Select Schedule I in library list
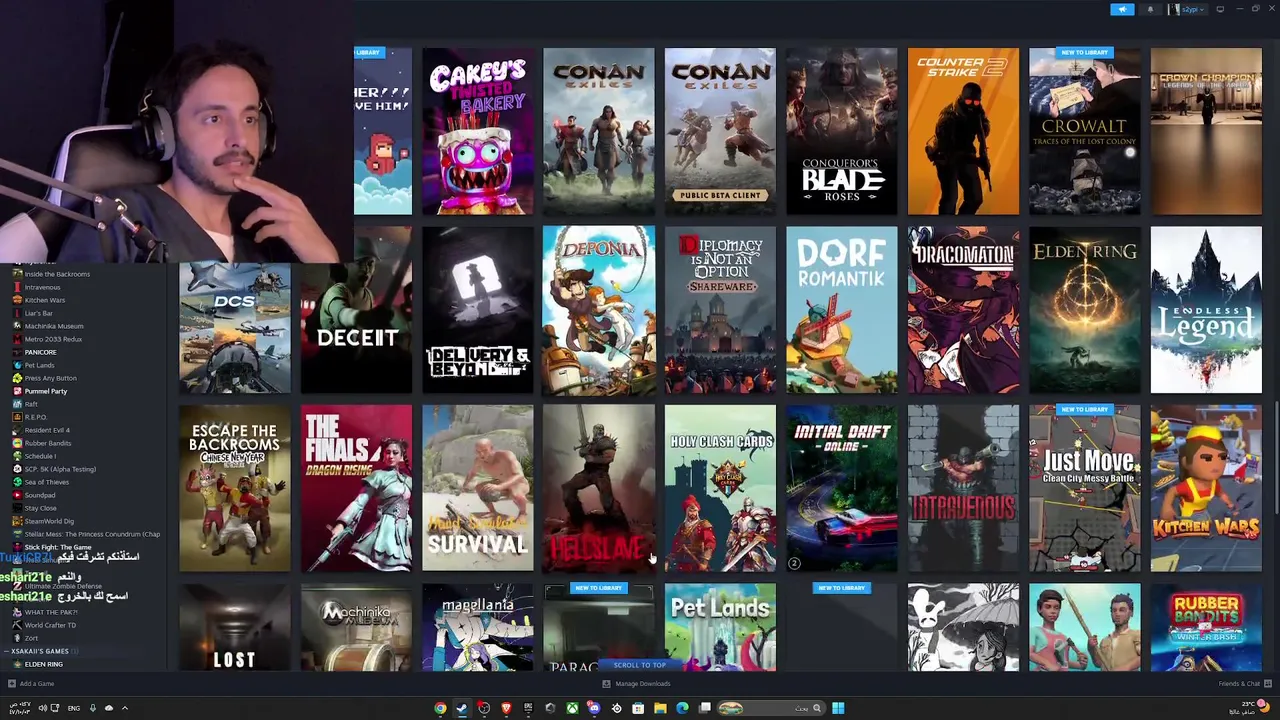The image size is (1280, 720). (40, 456)
